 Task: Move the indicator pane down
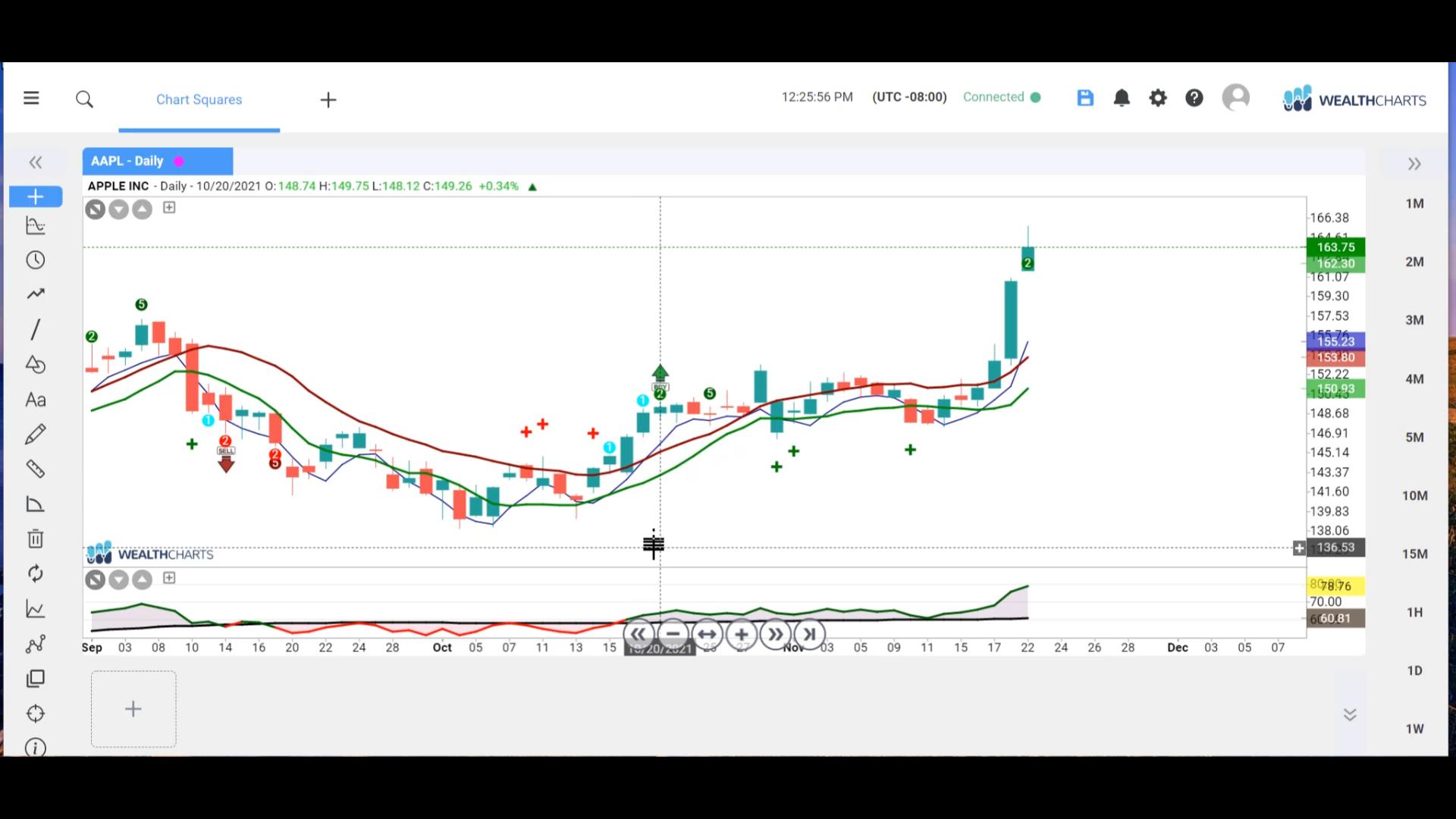pos(118,580)
